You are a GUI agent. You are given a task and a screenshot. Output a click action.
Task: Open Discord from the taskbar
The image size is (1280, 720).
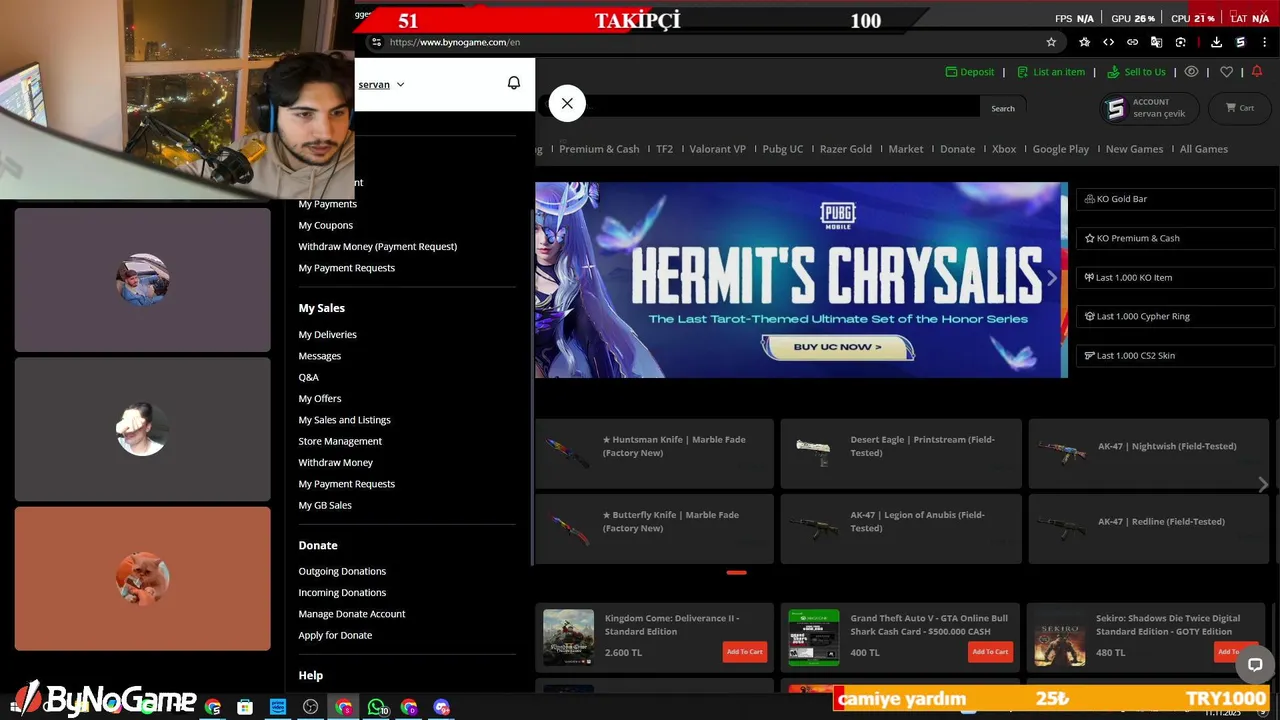pyautogui.click(x=442, y=707)
